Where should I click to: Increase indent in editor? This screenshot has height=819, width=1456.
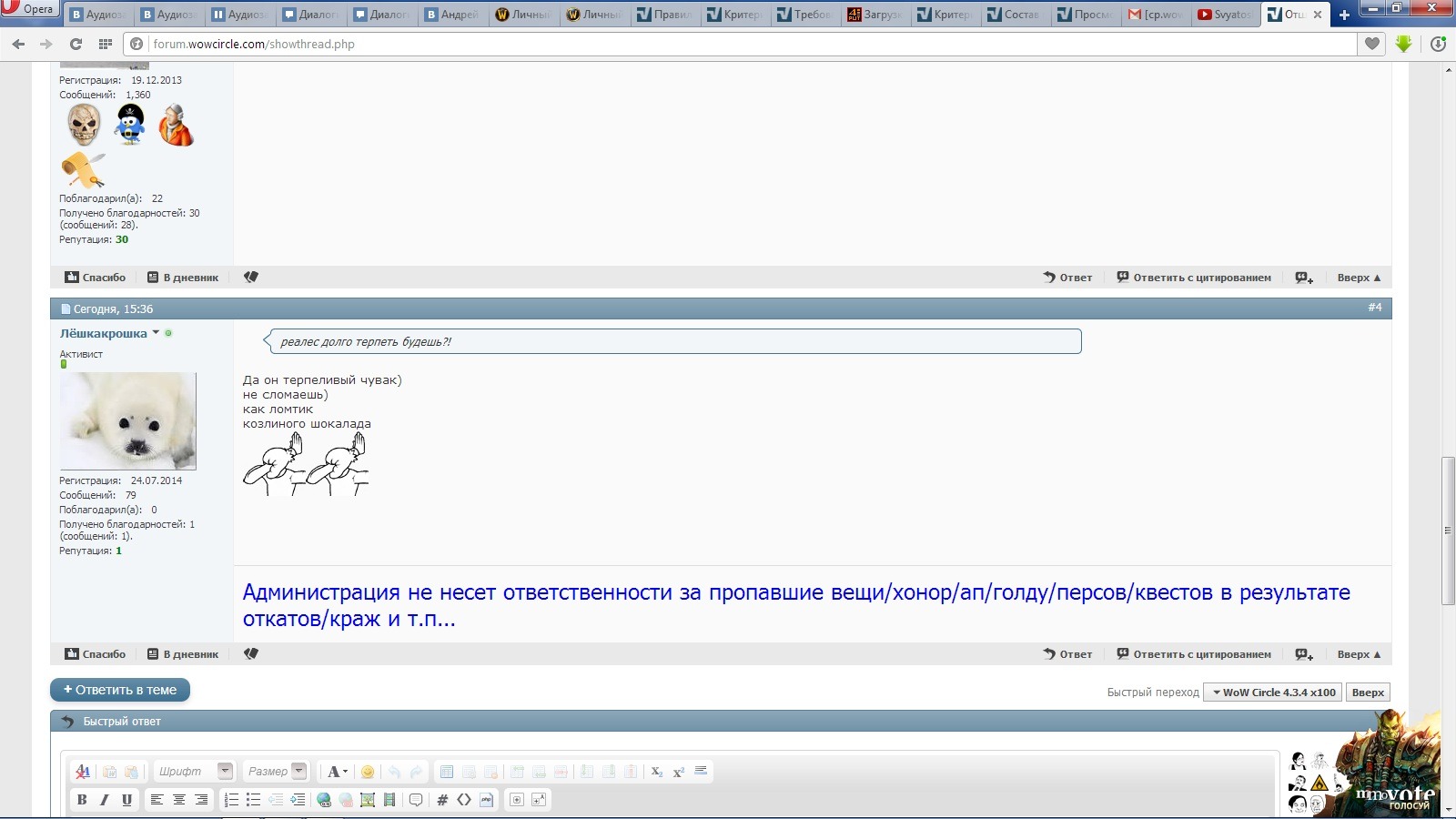(298, 800)
